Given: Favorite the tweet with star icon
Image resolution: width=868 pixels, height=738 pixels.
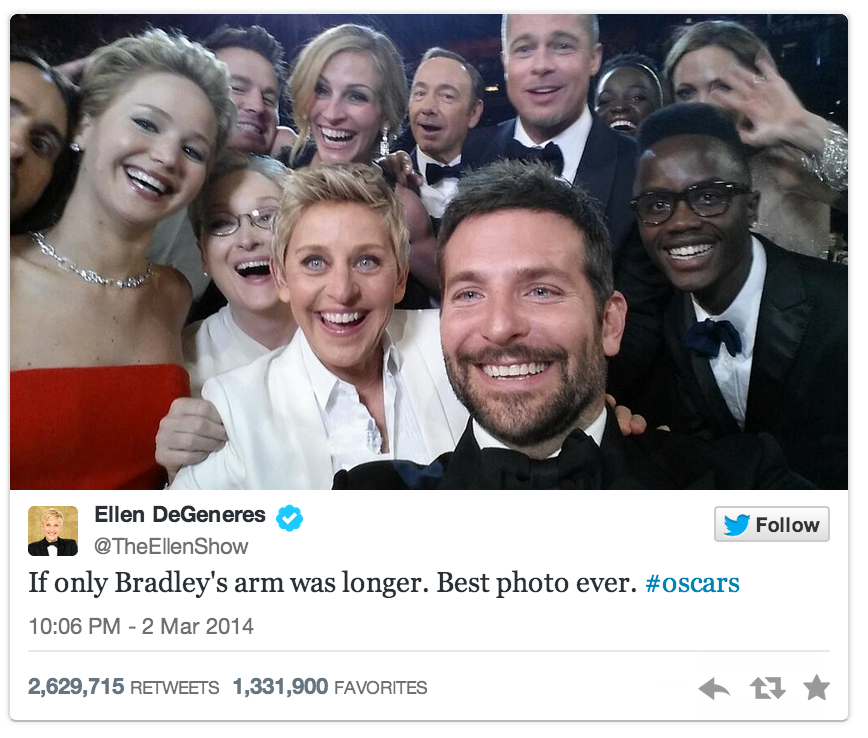Looking at the screenshot, I should [x=817, y=688].
